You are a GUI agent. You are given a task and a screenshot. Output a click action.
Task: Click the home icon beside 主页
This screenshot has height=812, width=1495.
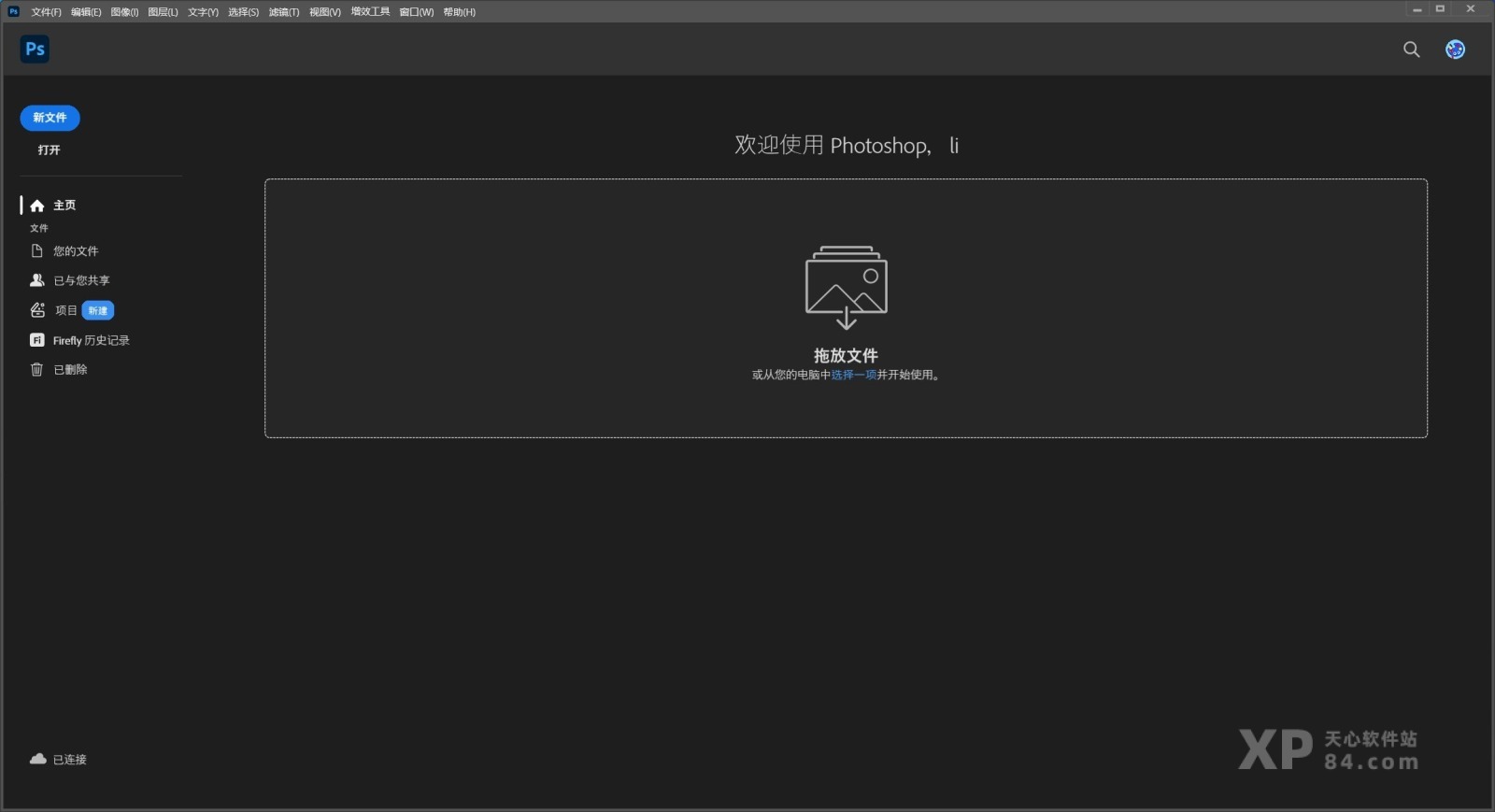pyautogui.click(x=37, y=206)
